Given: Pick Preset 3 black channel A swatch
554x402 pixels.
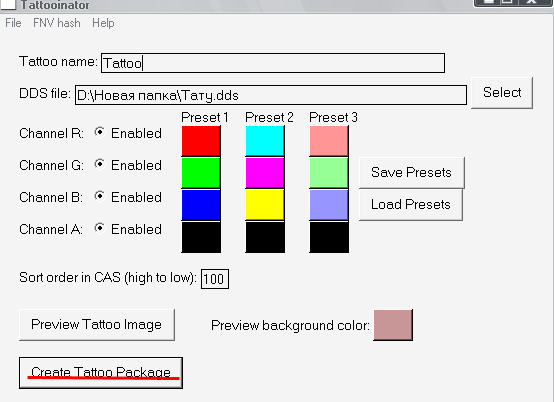Looking at the screenshot, I should click(x=329, y=237).
